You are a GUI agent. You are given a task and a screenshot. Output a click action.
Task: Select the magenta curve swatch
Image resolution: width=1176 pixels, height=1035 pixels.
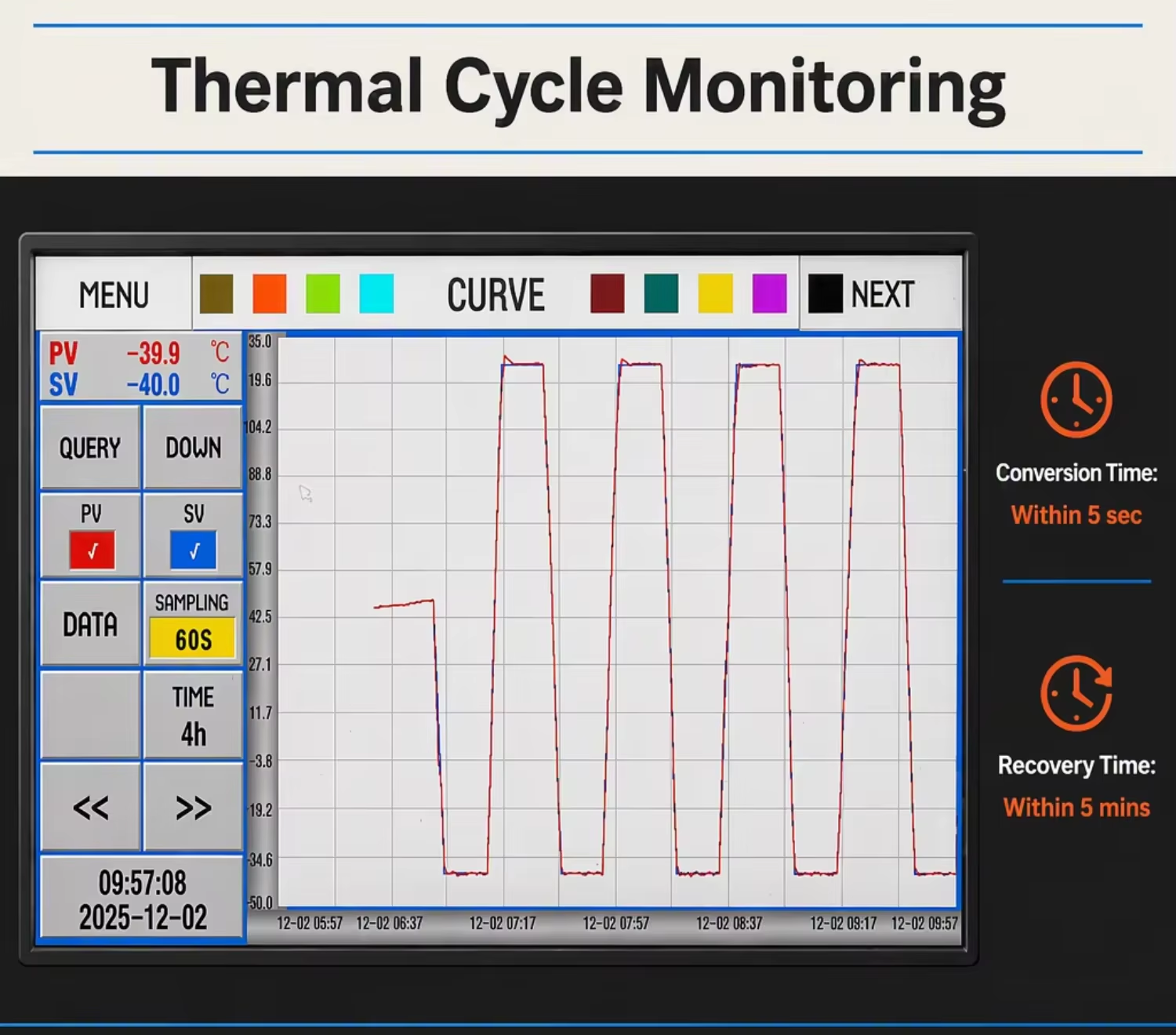[x=769, y=294]
